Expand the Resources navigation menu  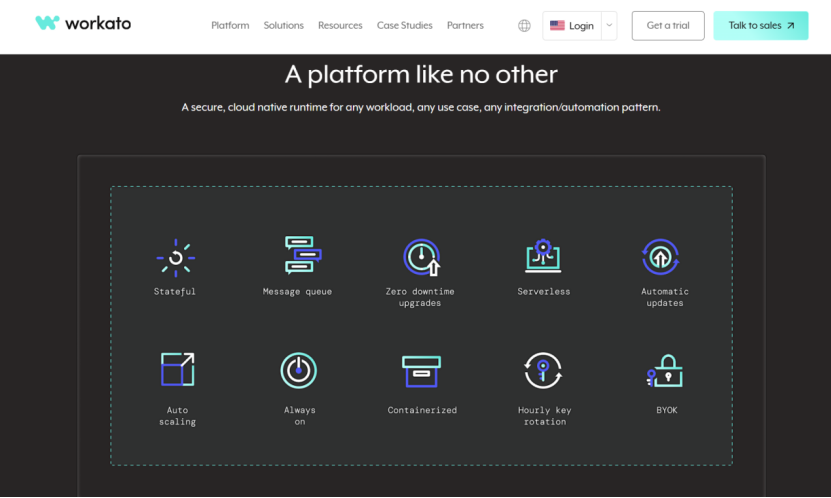tap(340, 26)
